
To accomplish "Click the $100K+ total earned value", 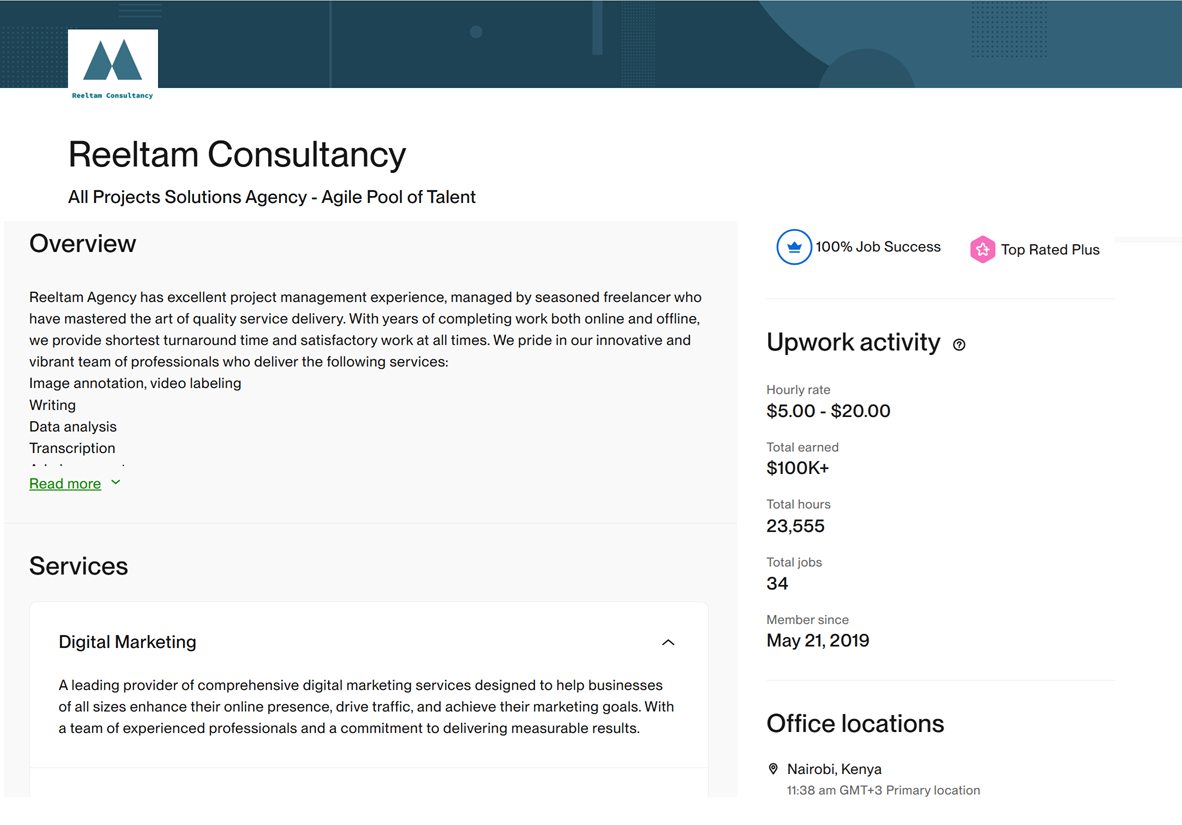I will [x=797, y=468].
